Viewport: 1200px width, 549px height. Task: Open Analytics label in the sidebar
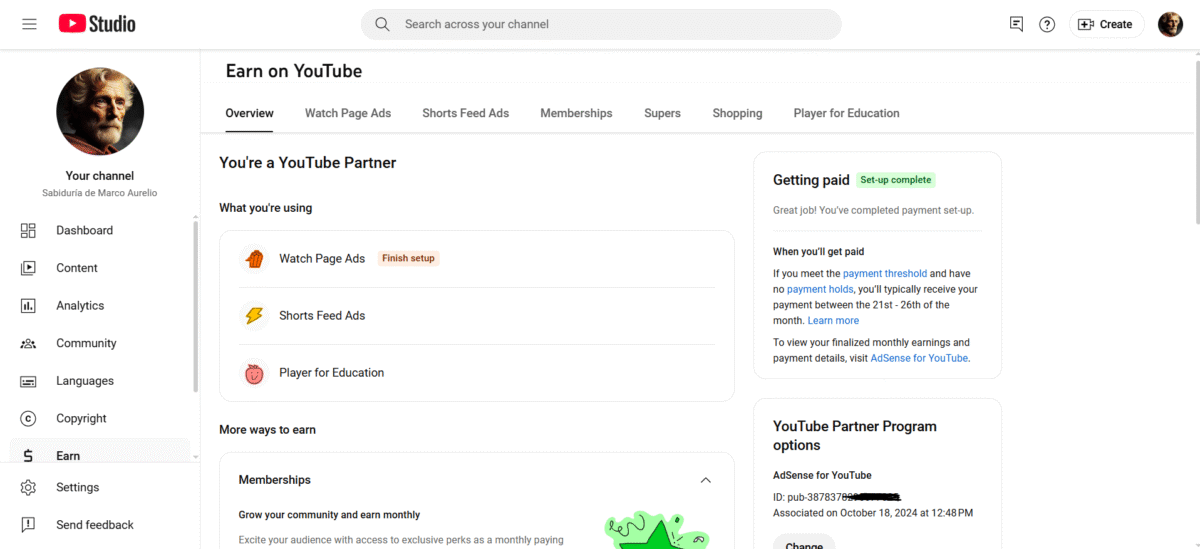coord(80,306)
